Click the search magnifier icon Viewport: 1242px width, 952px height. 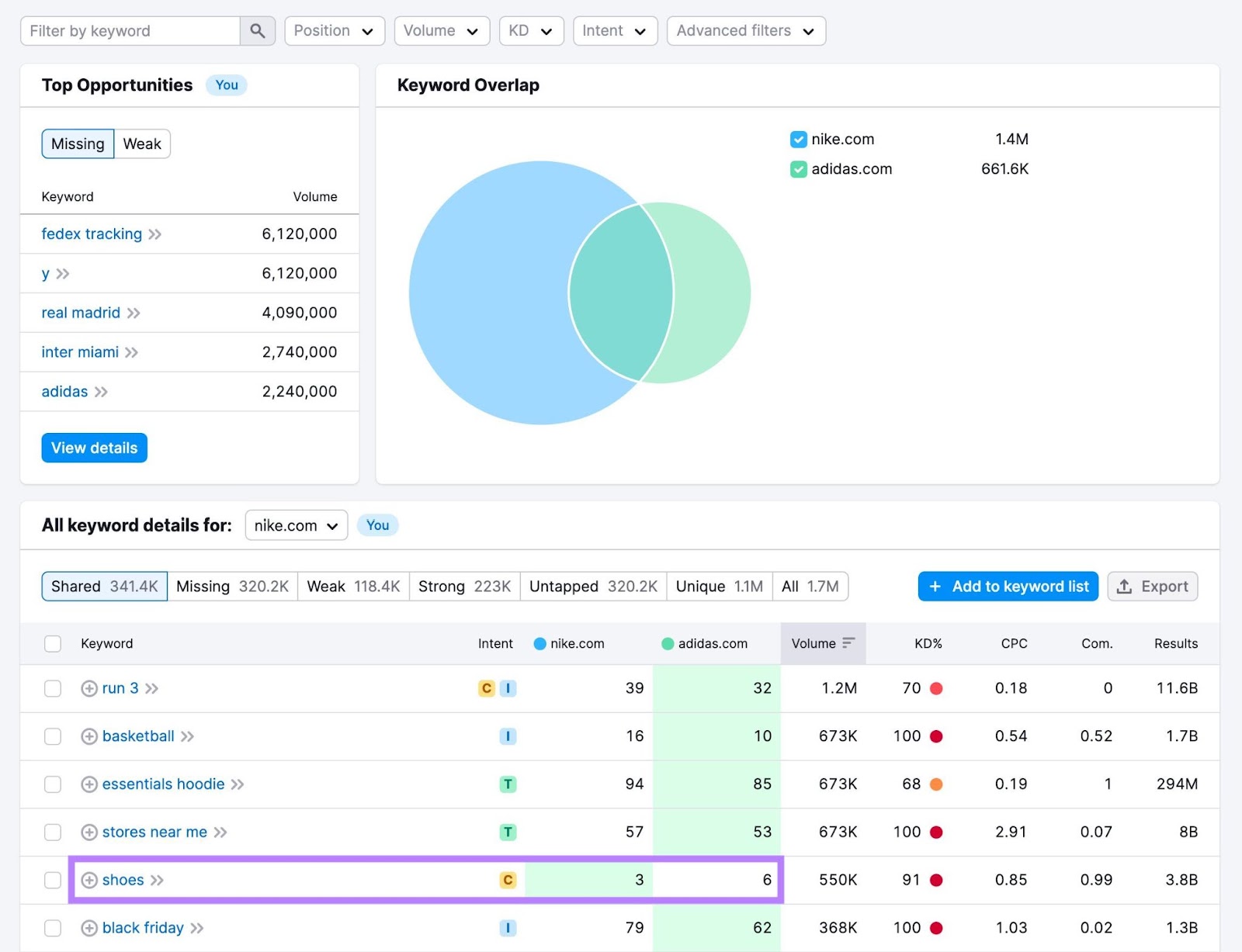(x=258, y=31)
